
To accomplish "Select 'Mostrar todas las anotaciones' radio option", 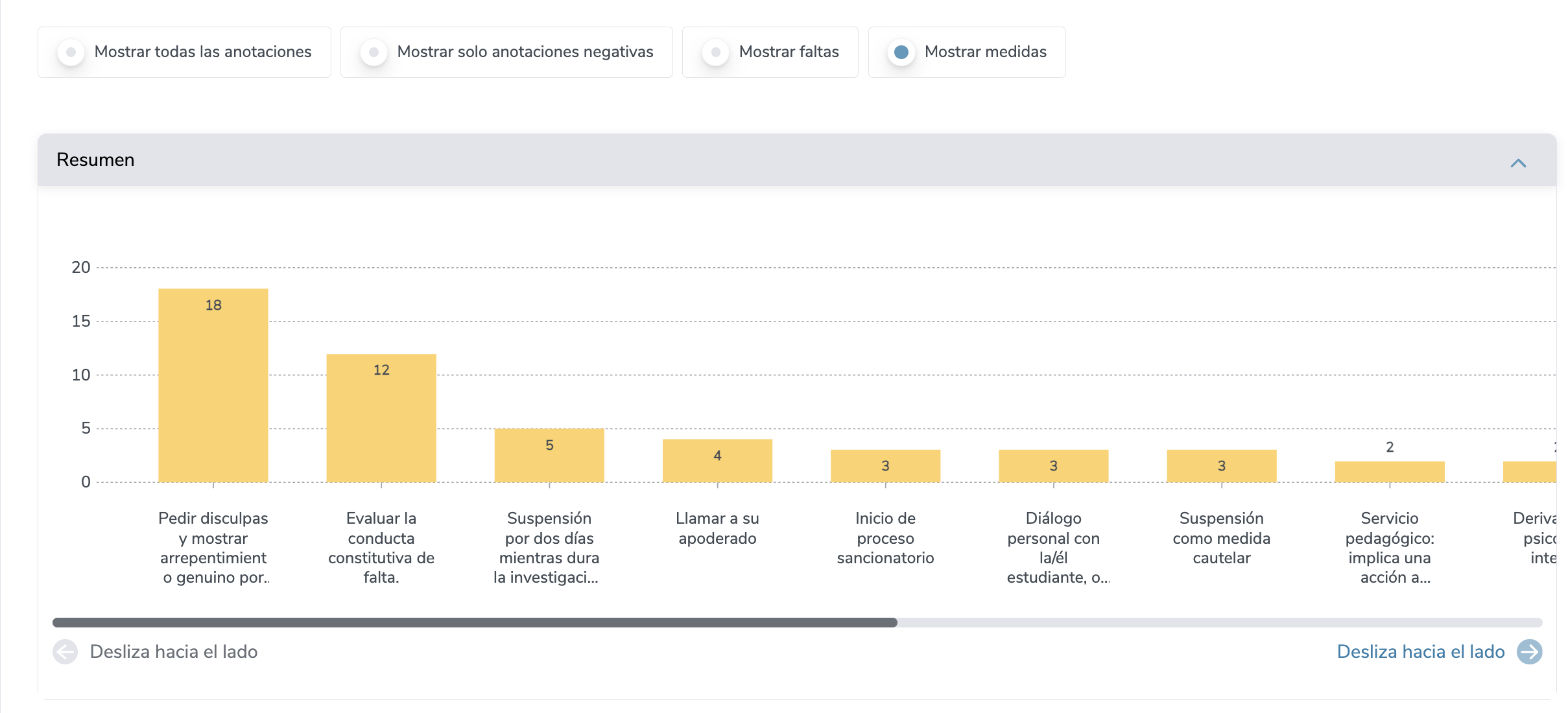I will pos(71,52).
